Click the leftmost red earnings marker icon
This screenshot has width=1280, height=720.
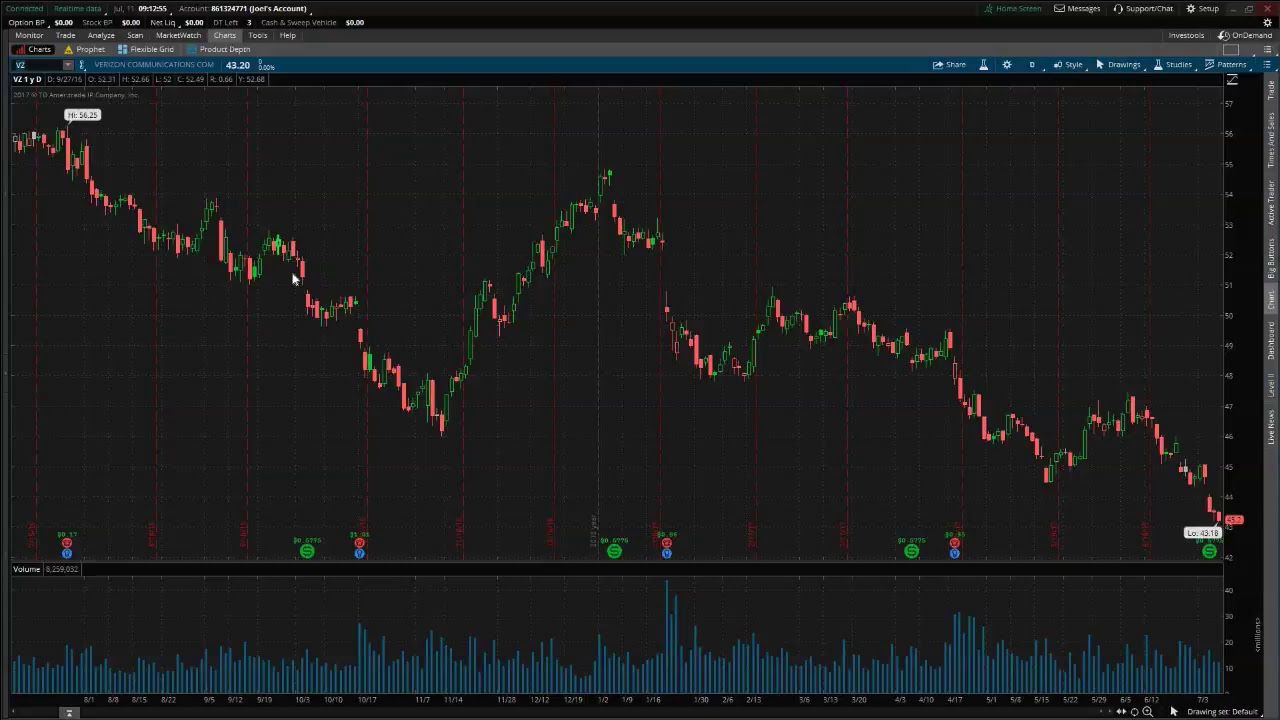pyautogui.click(x=67, y=543)
